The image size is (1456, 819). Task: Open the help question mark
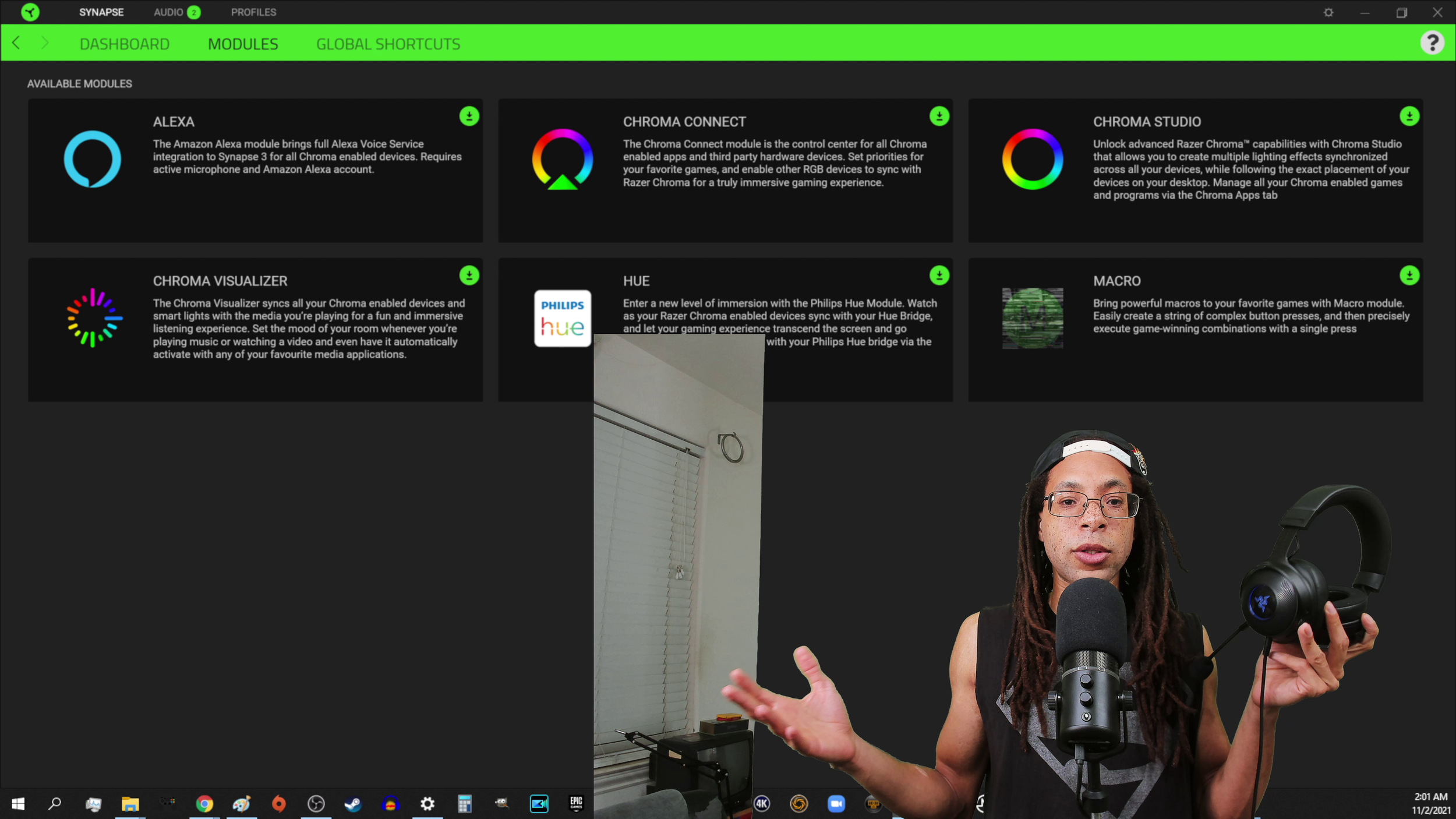click(x=1432, y=43)
